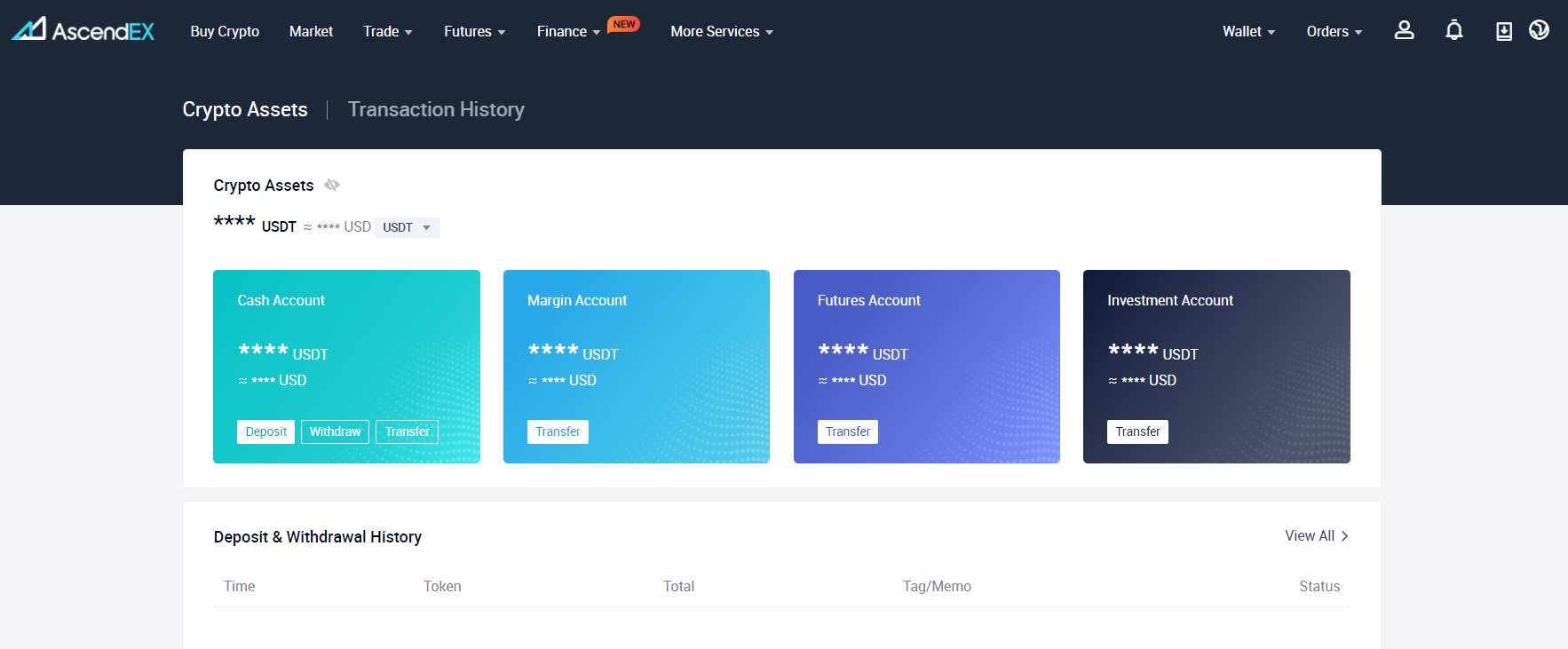
Task: Expand the Futures menu
Action: coord(474,31)
